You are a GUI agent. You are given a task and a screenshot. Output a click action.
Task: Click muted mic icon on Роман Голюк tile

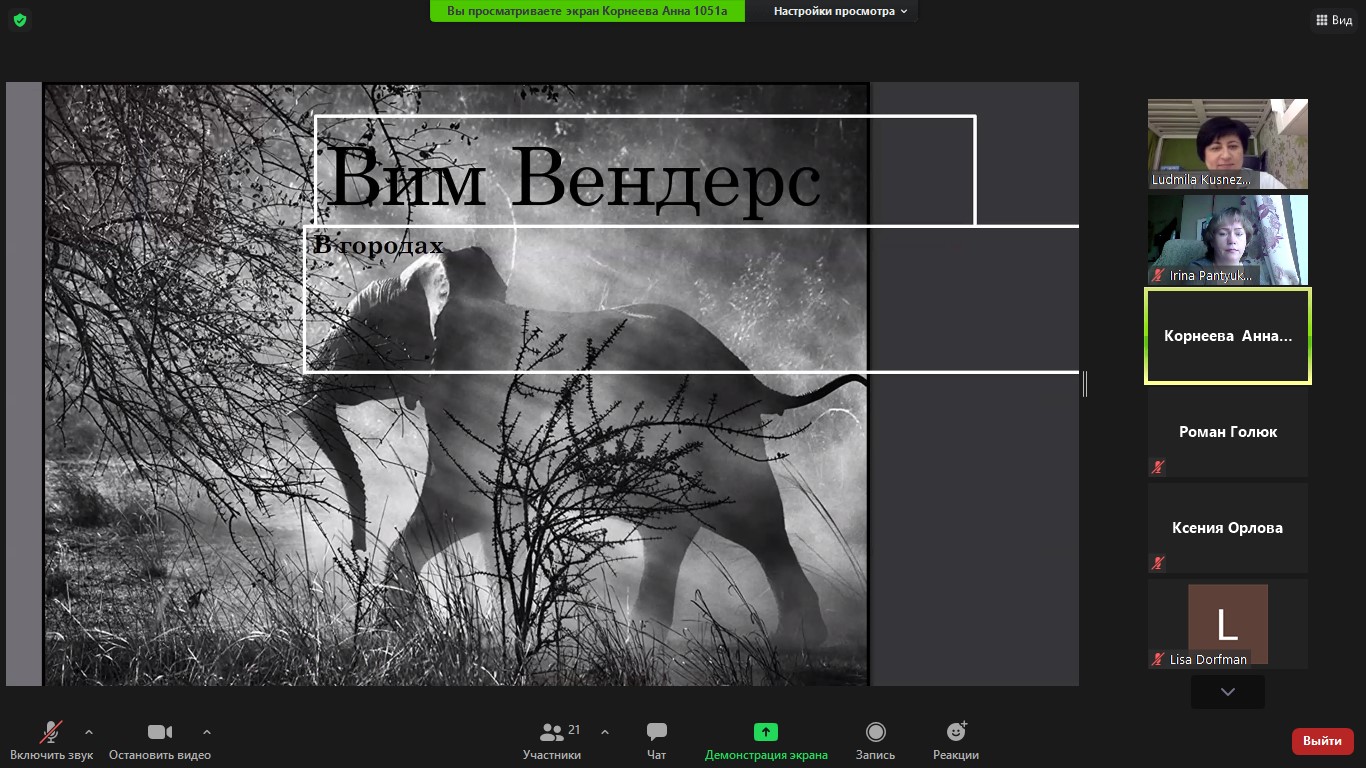click(1158, 467)
